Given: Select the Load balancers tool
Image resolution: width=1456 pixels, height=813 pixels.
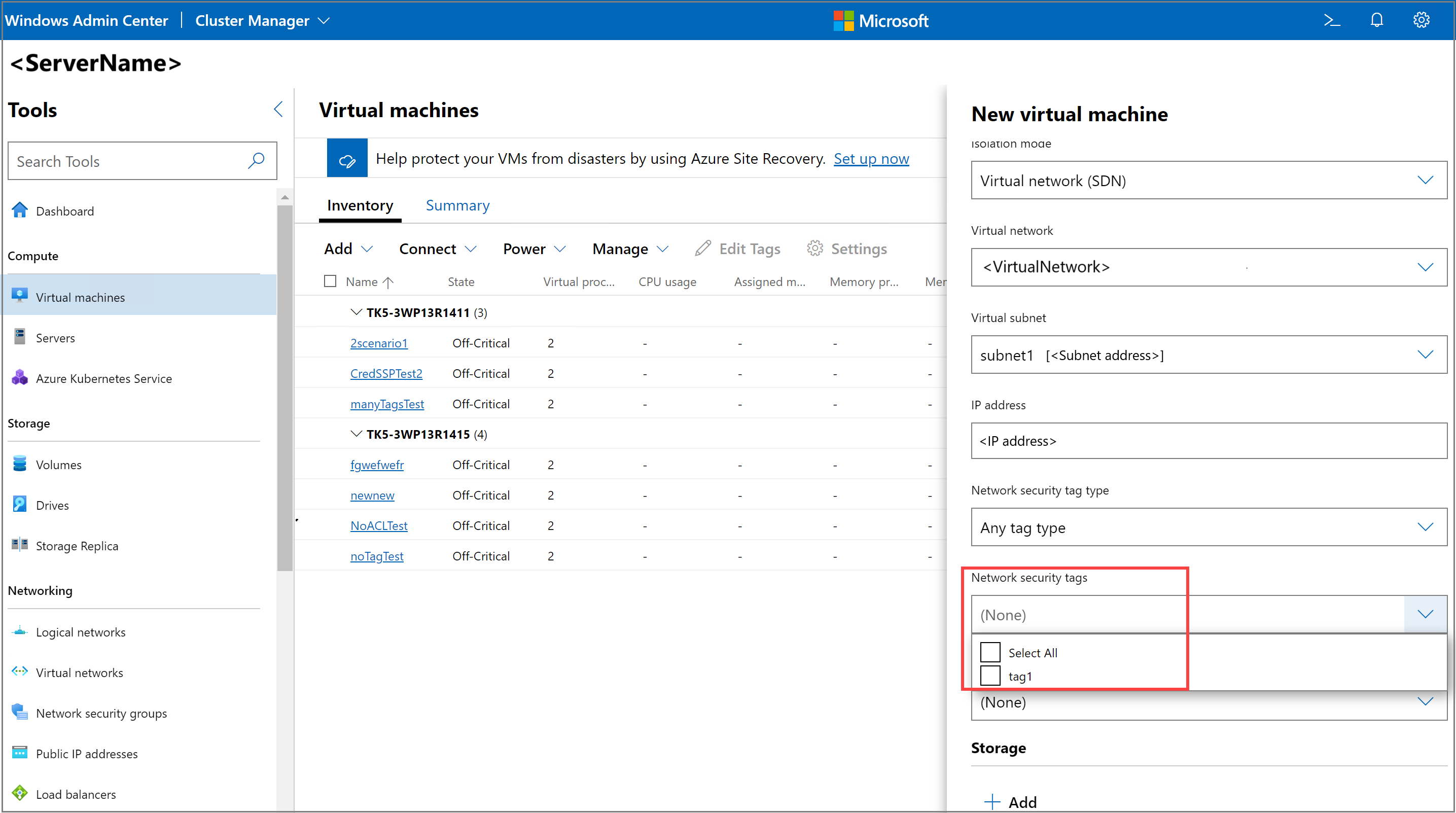Looking at the screenshot, I should [x=75, y=794].
